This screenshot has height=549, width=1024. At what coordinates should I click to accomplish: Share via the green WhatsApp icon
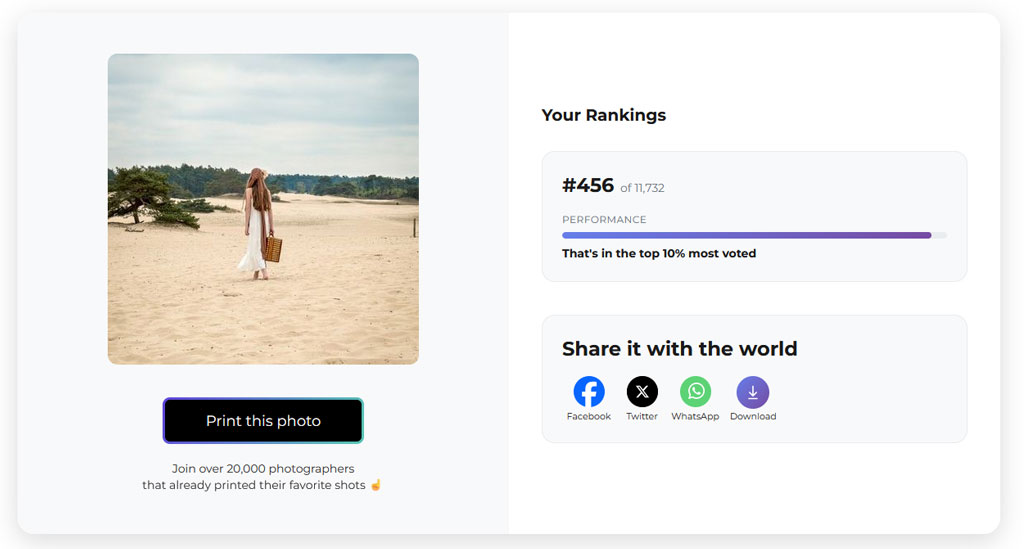pos(696,391)
